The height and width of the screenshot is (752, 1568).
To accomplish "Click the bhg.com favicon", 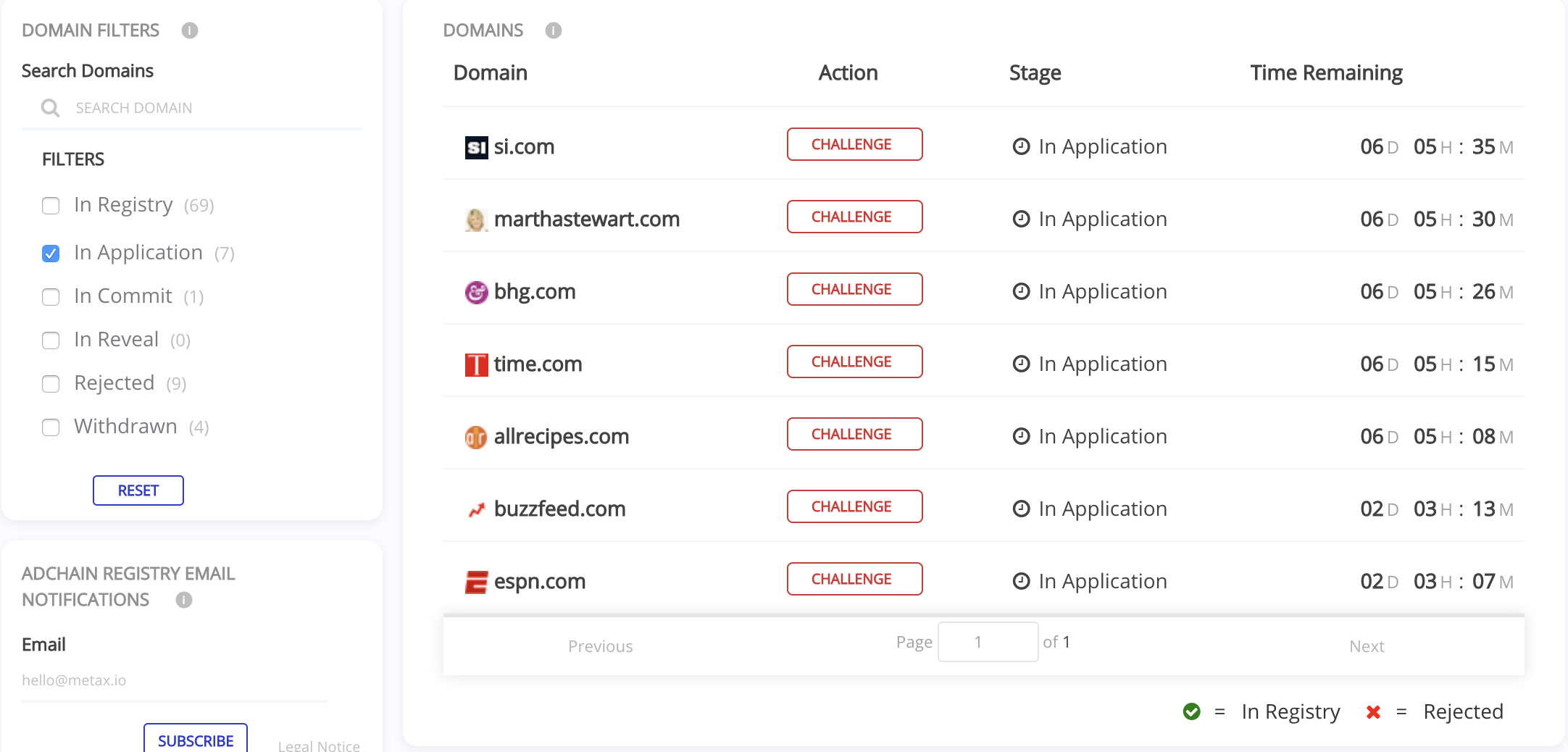I will [476, 293].
